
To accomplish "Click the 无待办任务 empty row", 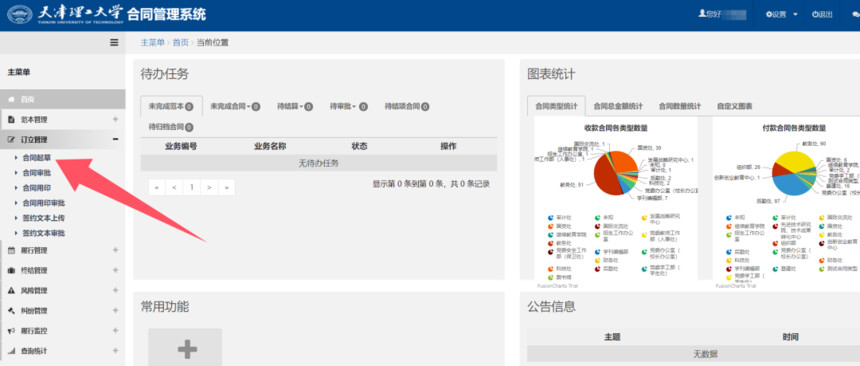I will click(x=319, y=163).
